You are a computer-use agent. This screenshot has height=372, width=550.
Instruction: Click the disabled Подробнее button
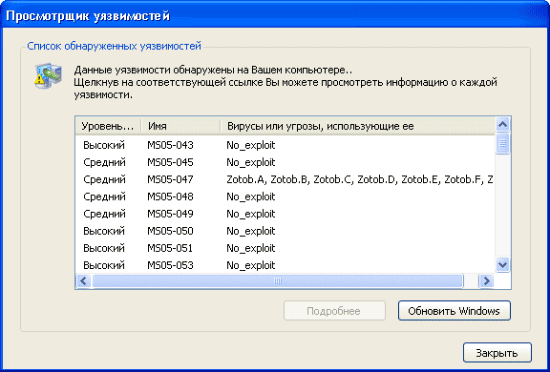[334, 311]
